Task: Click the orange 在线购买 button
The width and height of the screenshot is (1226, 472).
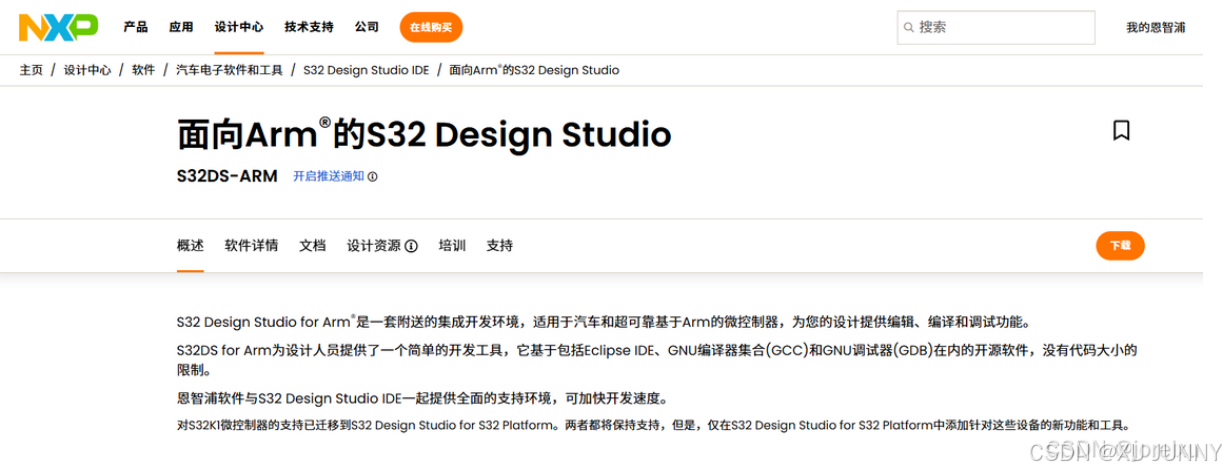Action: pyautogui.click(x=431, y=28)
